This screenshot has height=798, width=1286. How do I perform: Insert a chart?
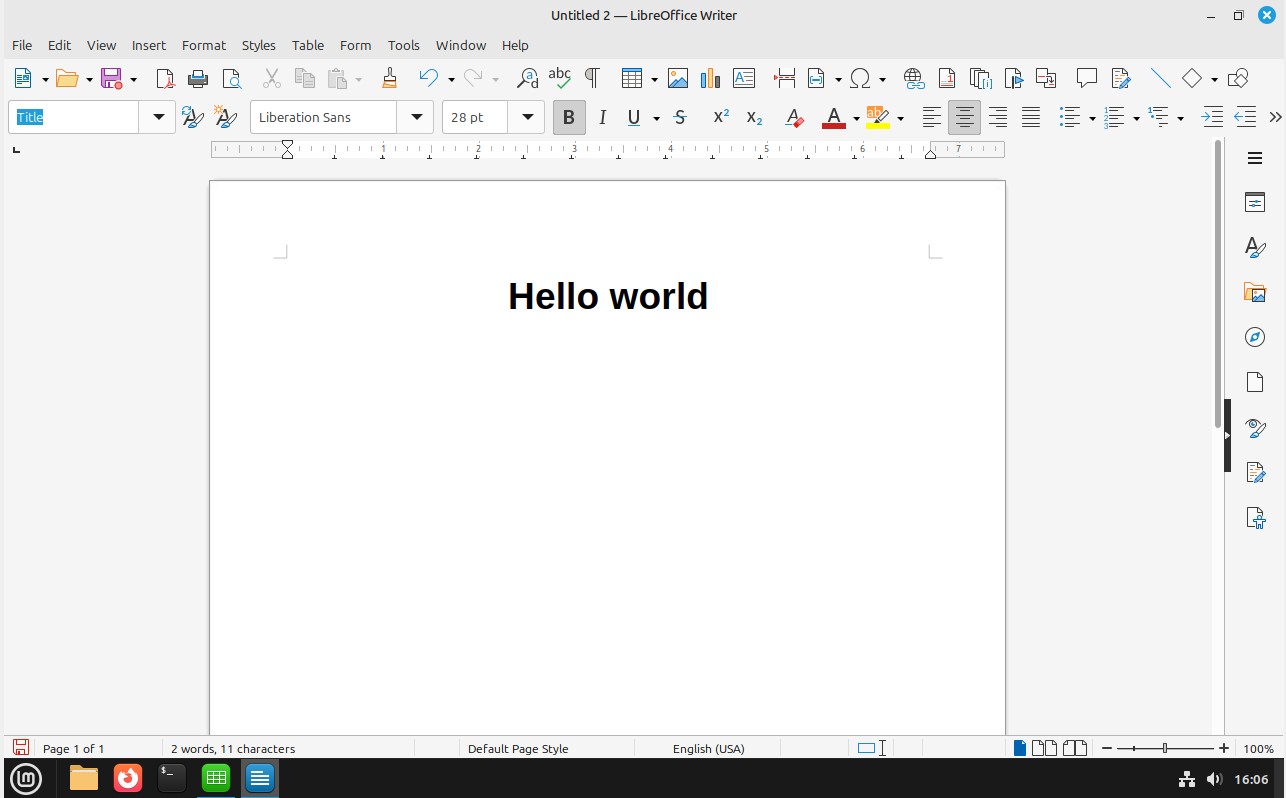(711, 78)
